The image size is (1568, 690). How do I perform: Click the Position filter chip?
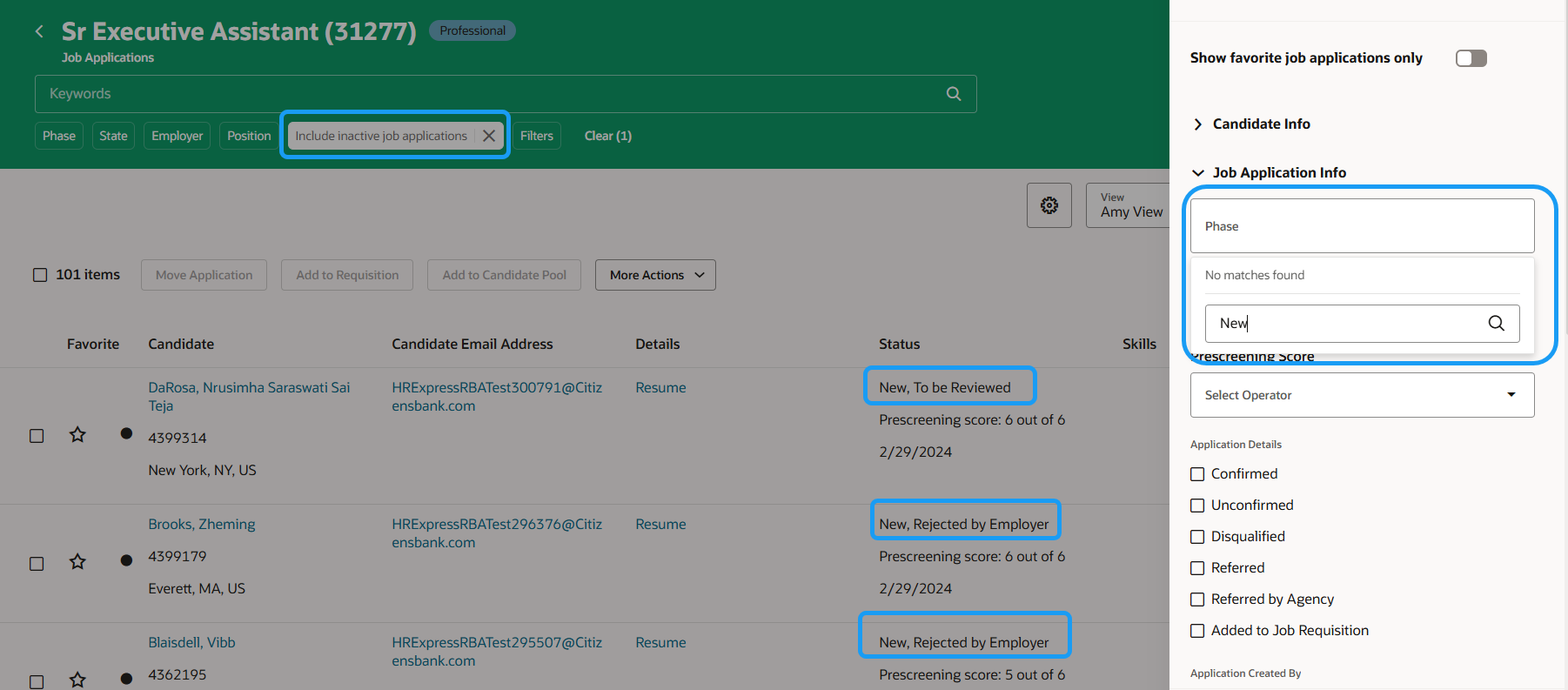pyautogui.click(x=249, y=136)
